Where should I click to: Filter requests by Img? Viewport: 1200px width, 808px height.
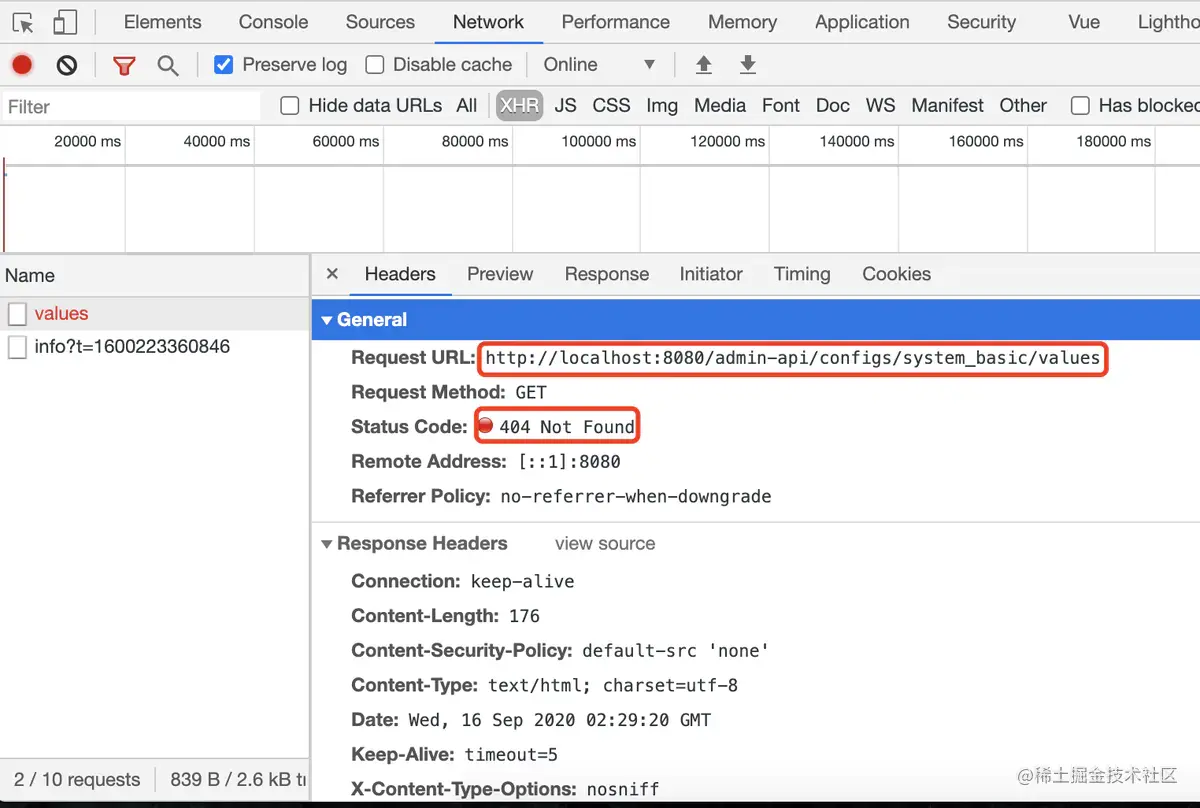(662, 106)
